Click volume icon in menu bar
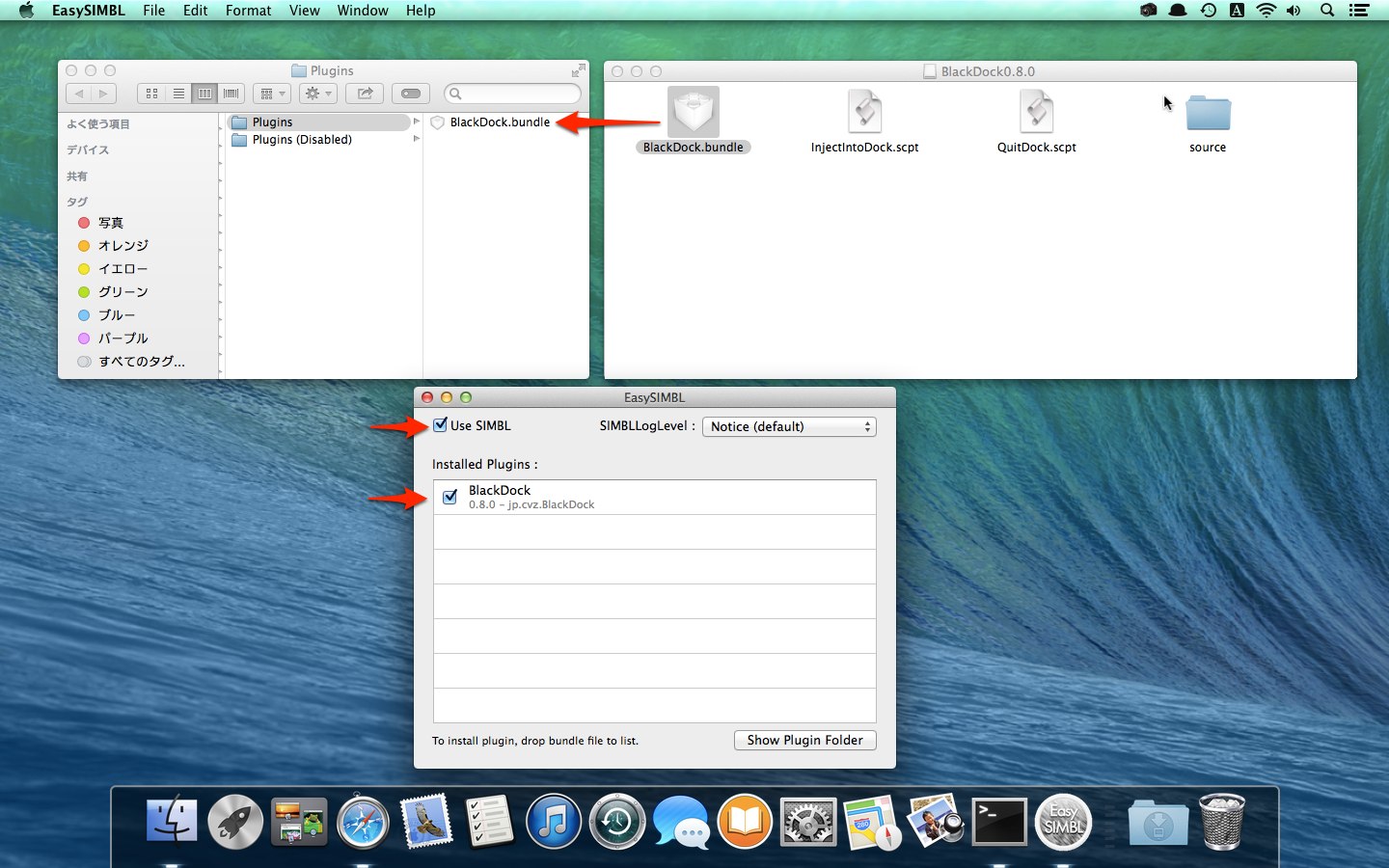 point(1294,11)
